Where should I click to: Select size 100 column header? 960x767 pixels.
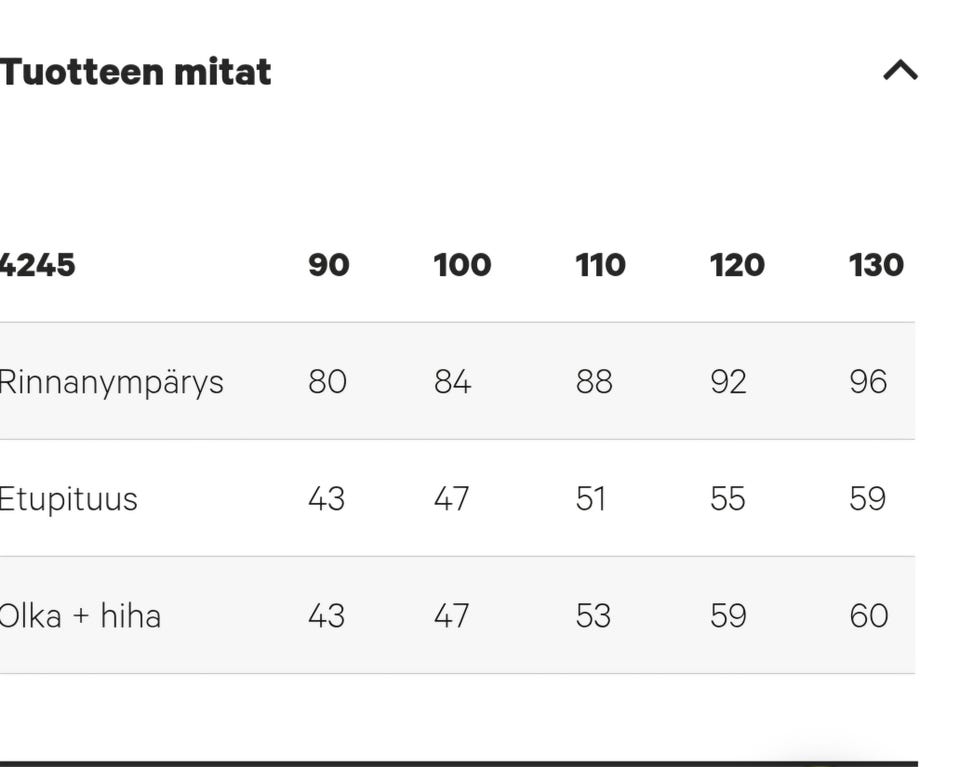pos(462,265)
